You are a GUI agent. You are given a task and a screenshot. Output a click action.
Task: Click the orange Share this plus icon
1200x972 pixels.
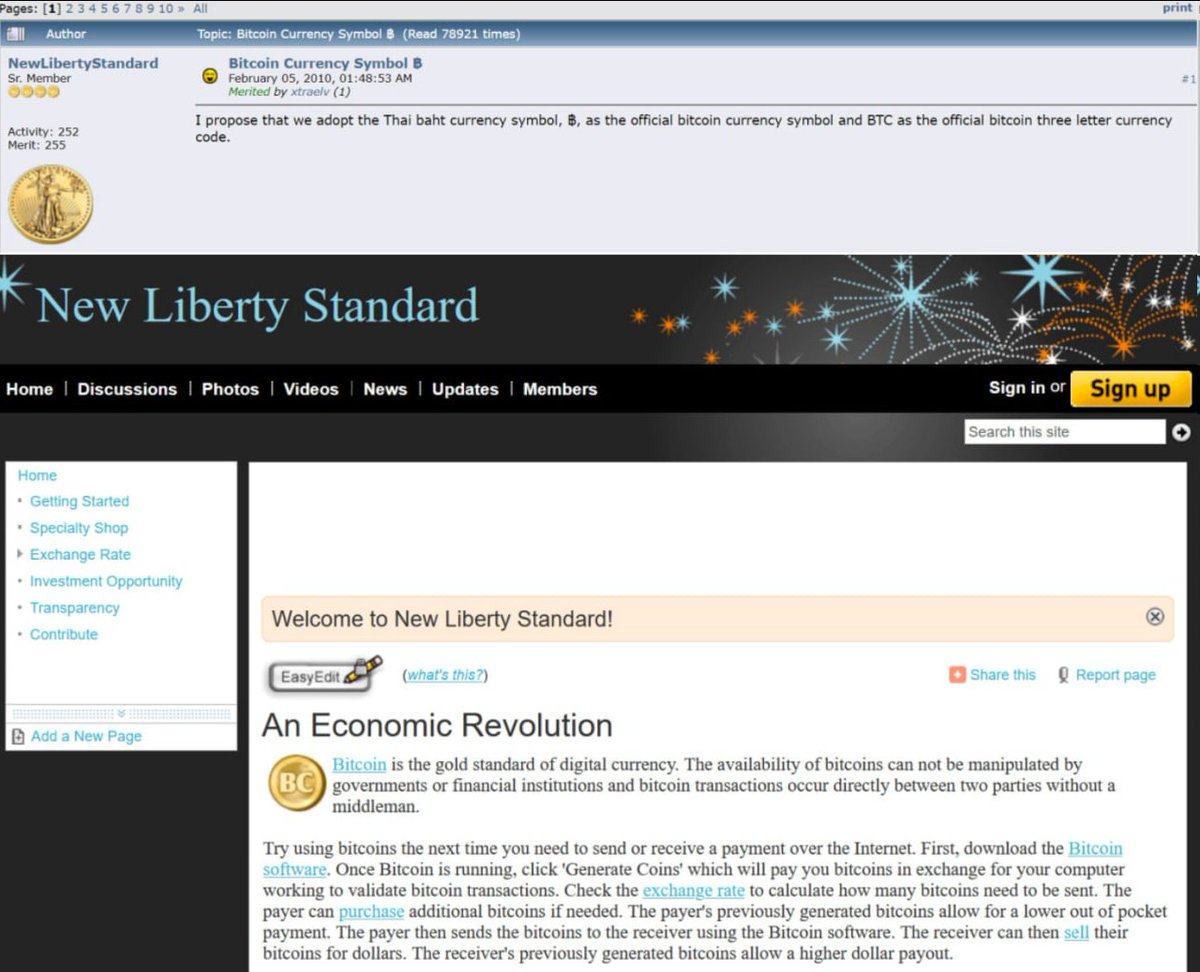[x=957, y=675]
